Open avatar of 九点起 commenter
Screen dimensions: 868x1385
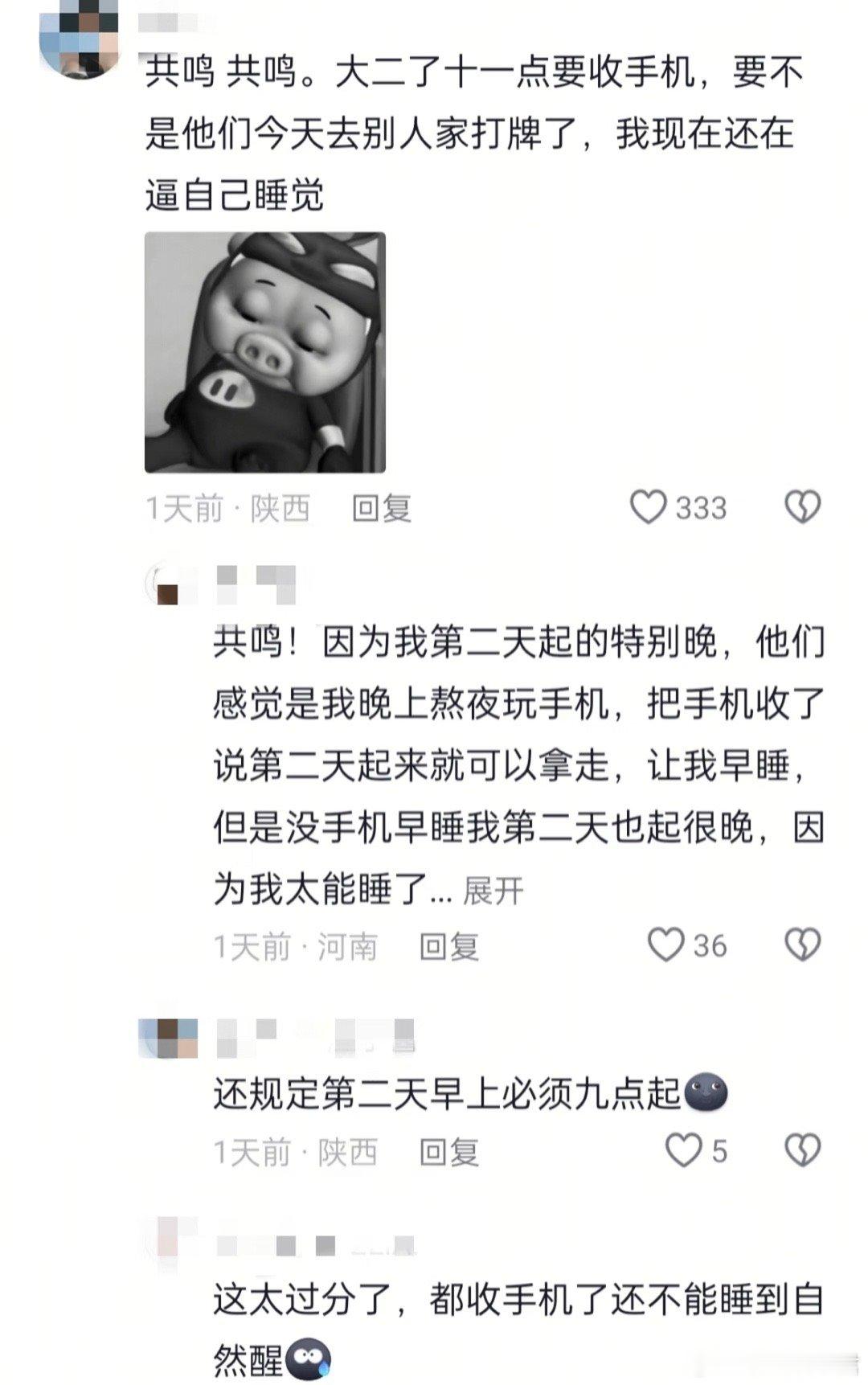pos(168,1039)
